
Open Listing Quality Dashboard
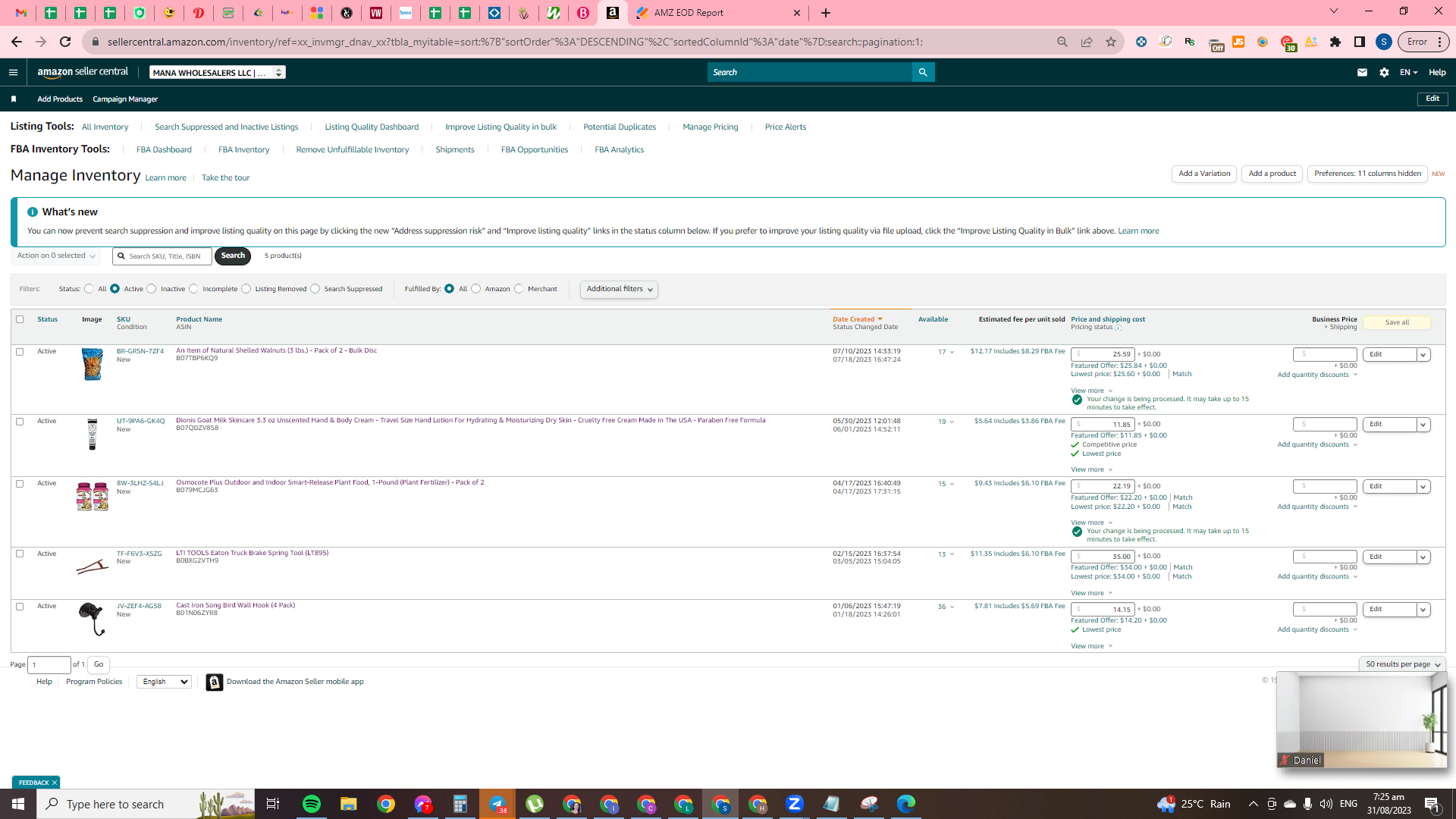point(372,127)
